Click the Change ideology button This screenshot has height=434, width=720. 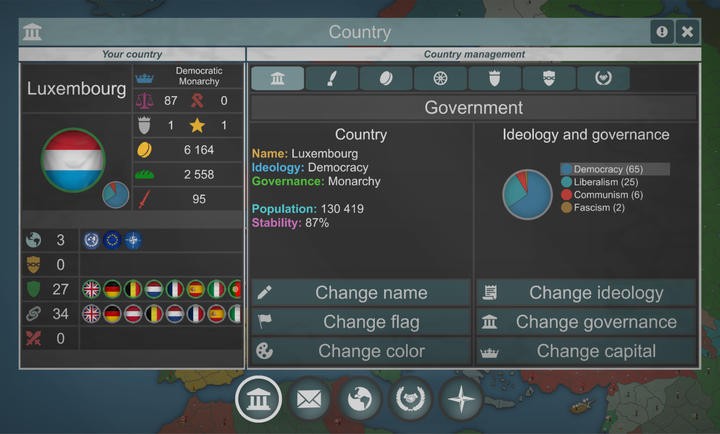(586, 293)
